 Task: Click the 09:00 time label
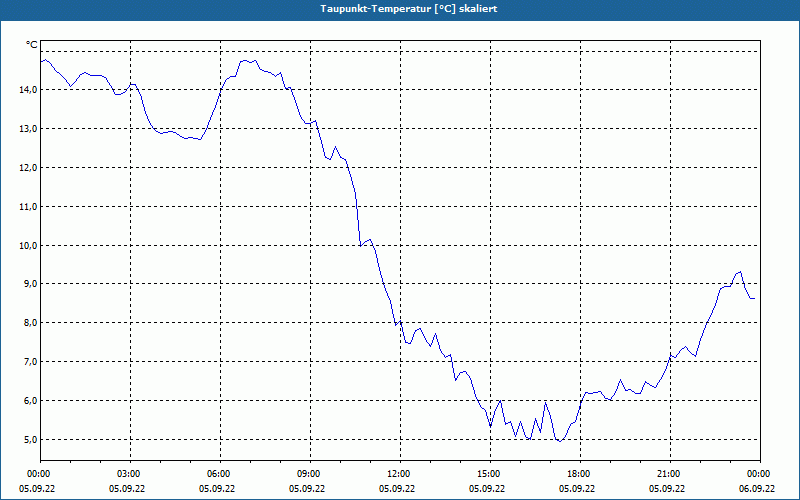click(310, 474)
